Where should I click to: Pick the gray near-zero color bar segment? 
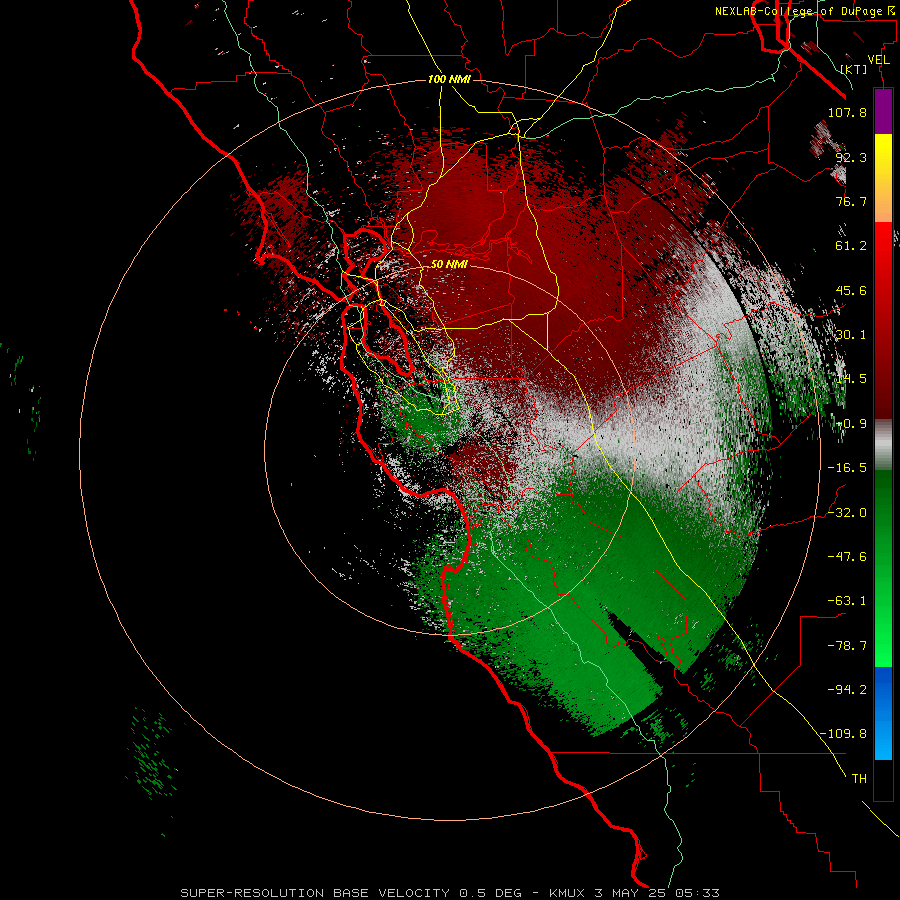pyautogui.click(x=883, y=445)
